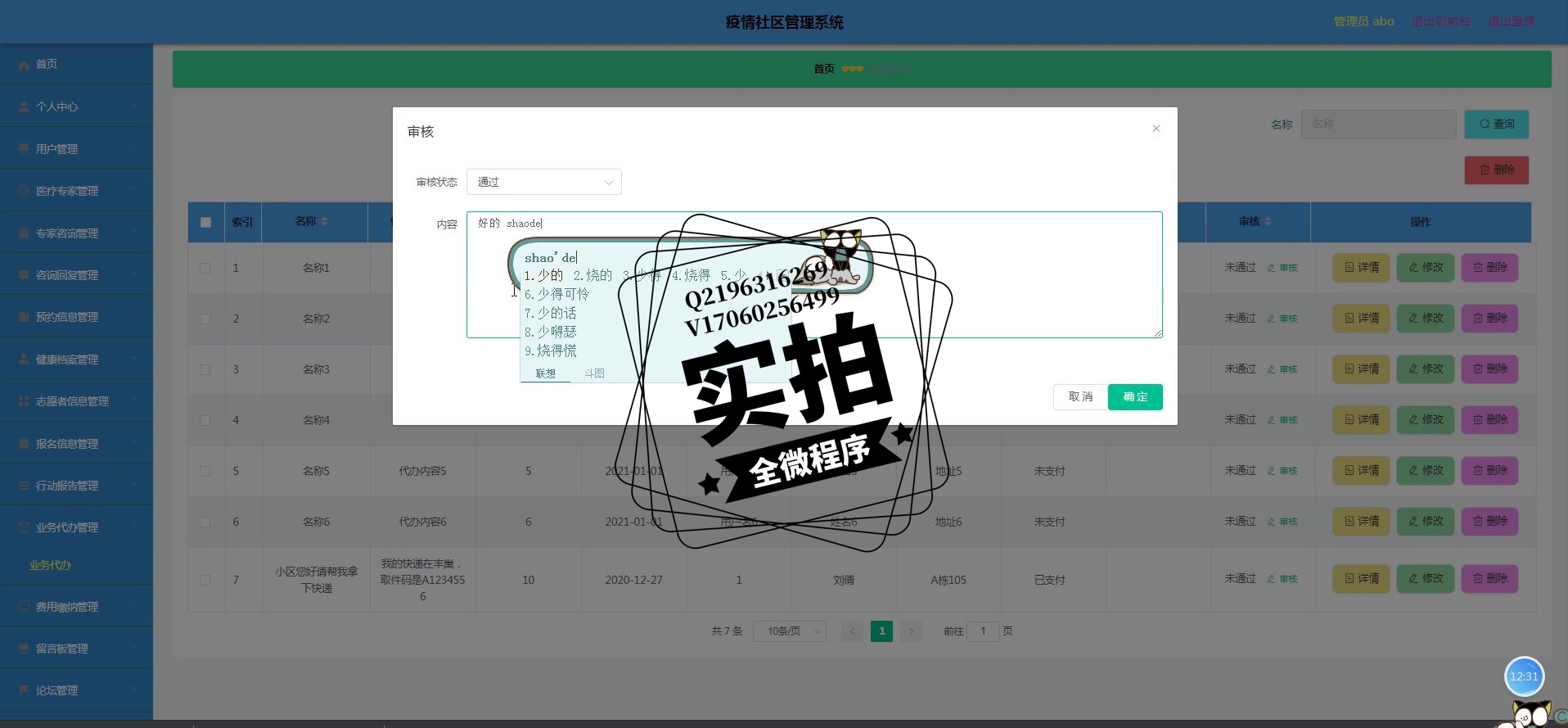Select IME candidate 9.烧得慌
Viewport: 1568px width, 728px height.
coord(550,350)
